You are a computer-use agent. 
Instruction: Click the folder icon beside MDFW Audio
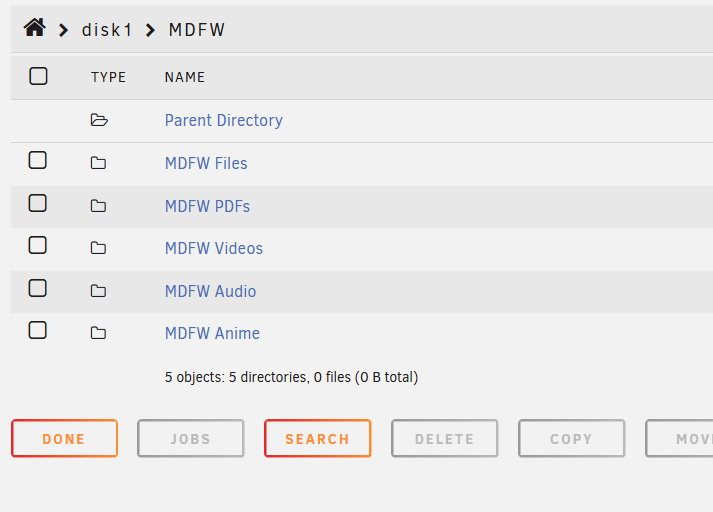[x=98, y=291]
